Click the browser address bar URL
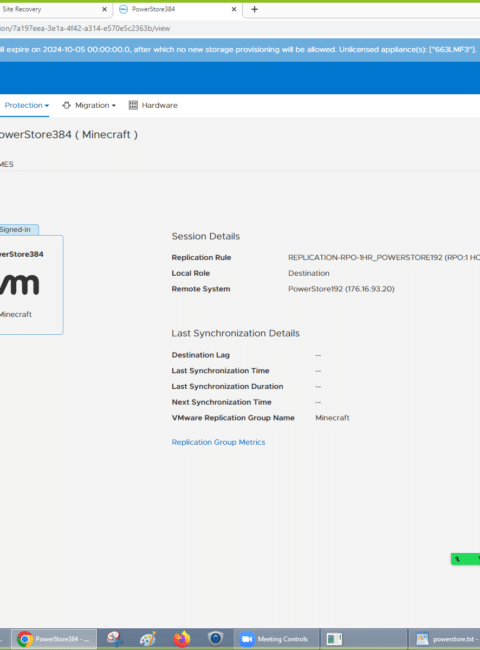 85,28
